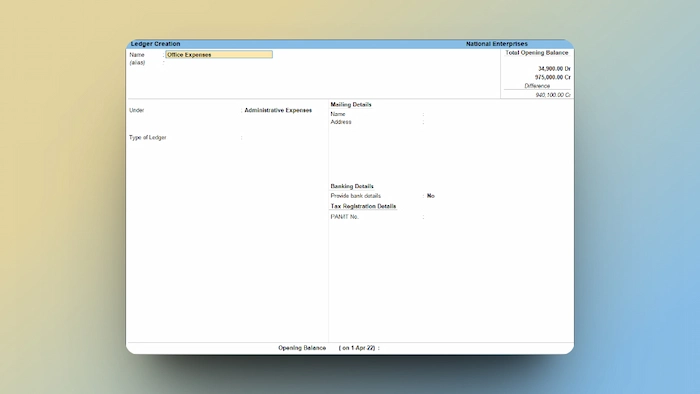Open the Type of Ledger field
This screenshot has height=394, width=700.
277,137
